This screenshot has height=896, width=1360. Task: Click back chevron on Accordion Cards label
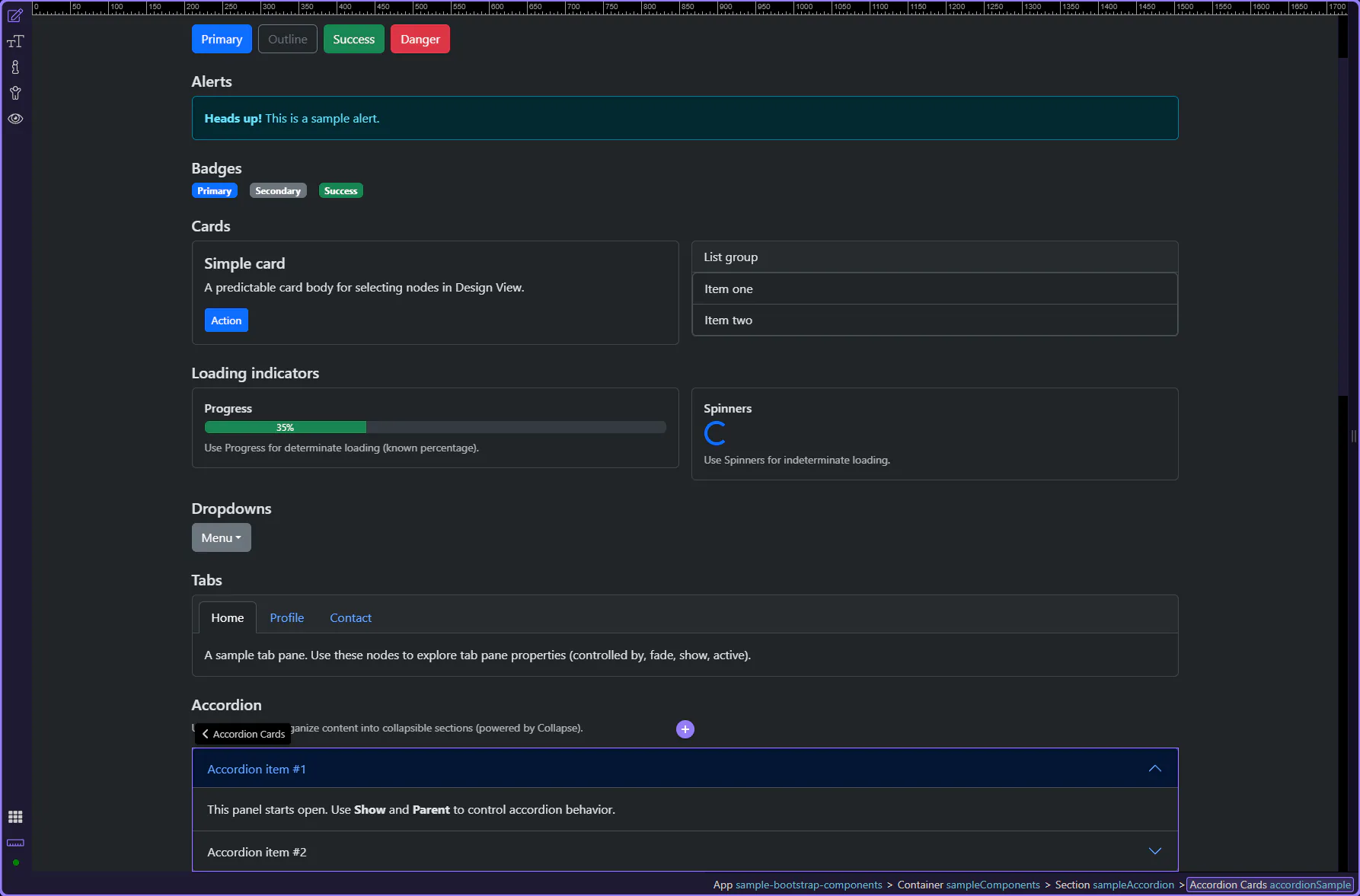click(x=206, y=734)
